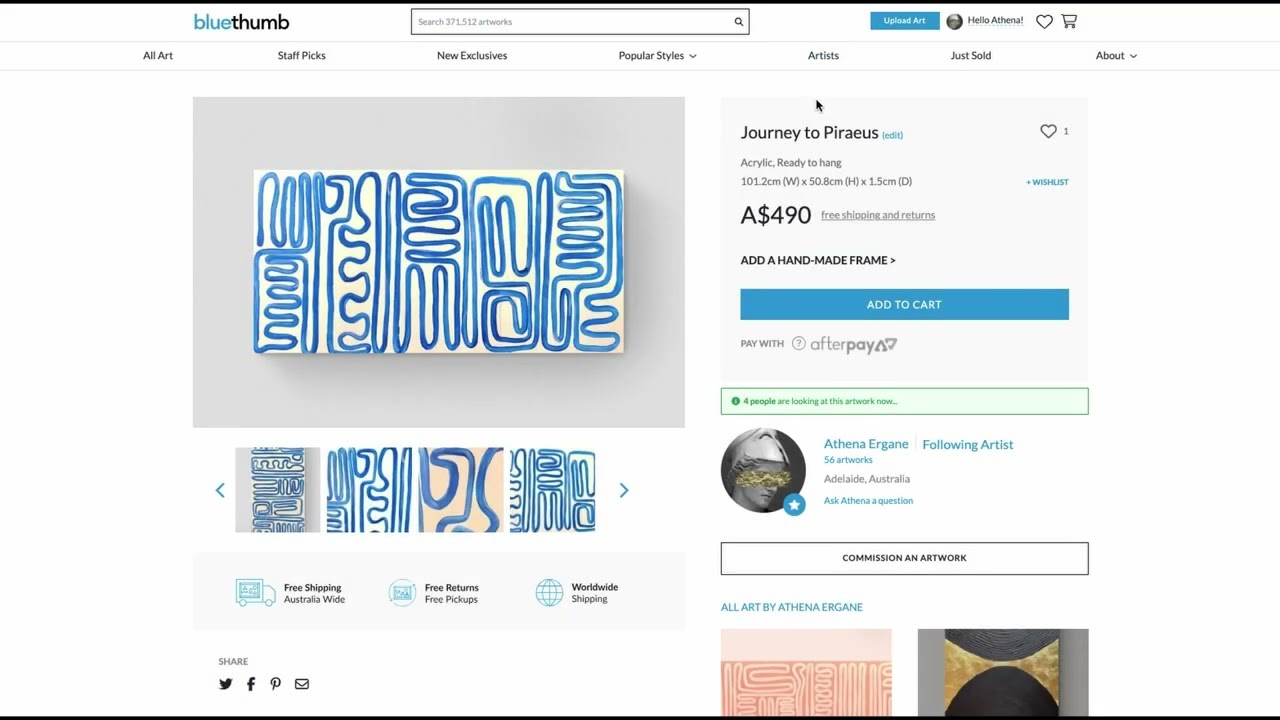Open the New Exclusives menu item
This screenshot has height=720, width=1280.
pyautogui.click(x=472, y=56)
